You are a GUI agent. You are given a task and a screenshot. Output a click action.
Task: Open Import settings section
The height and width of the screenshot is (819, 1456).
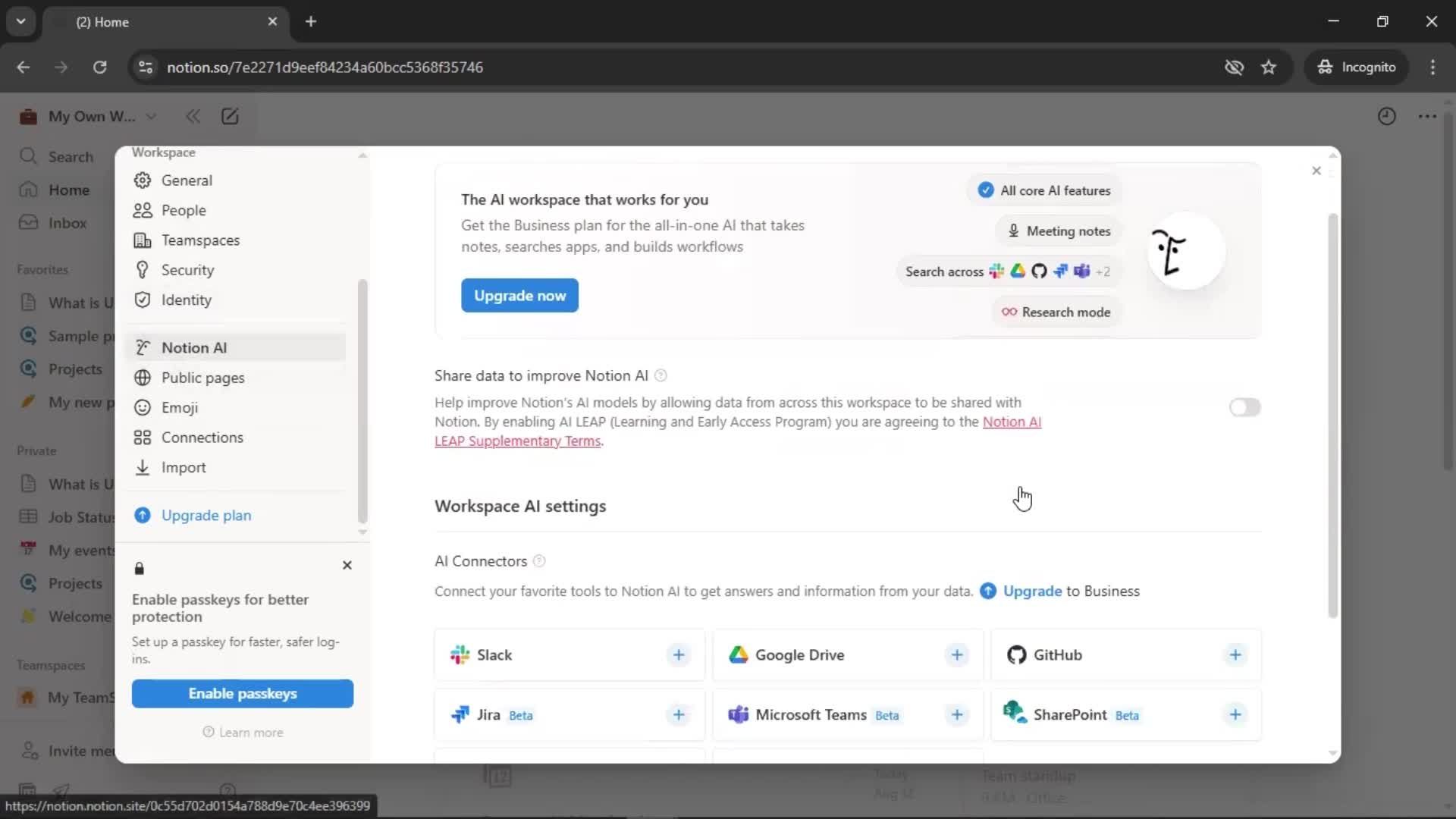[235, 468]
